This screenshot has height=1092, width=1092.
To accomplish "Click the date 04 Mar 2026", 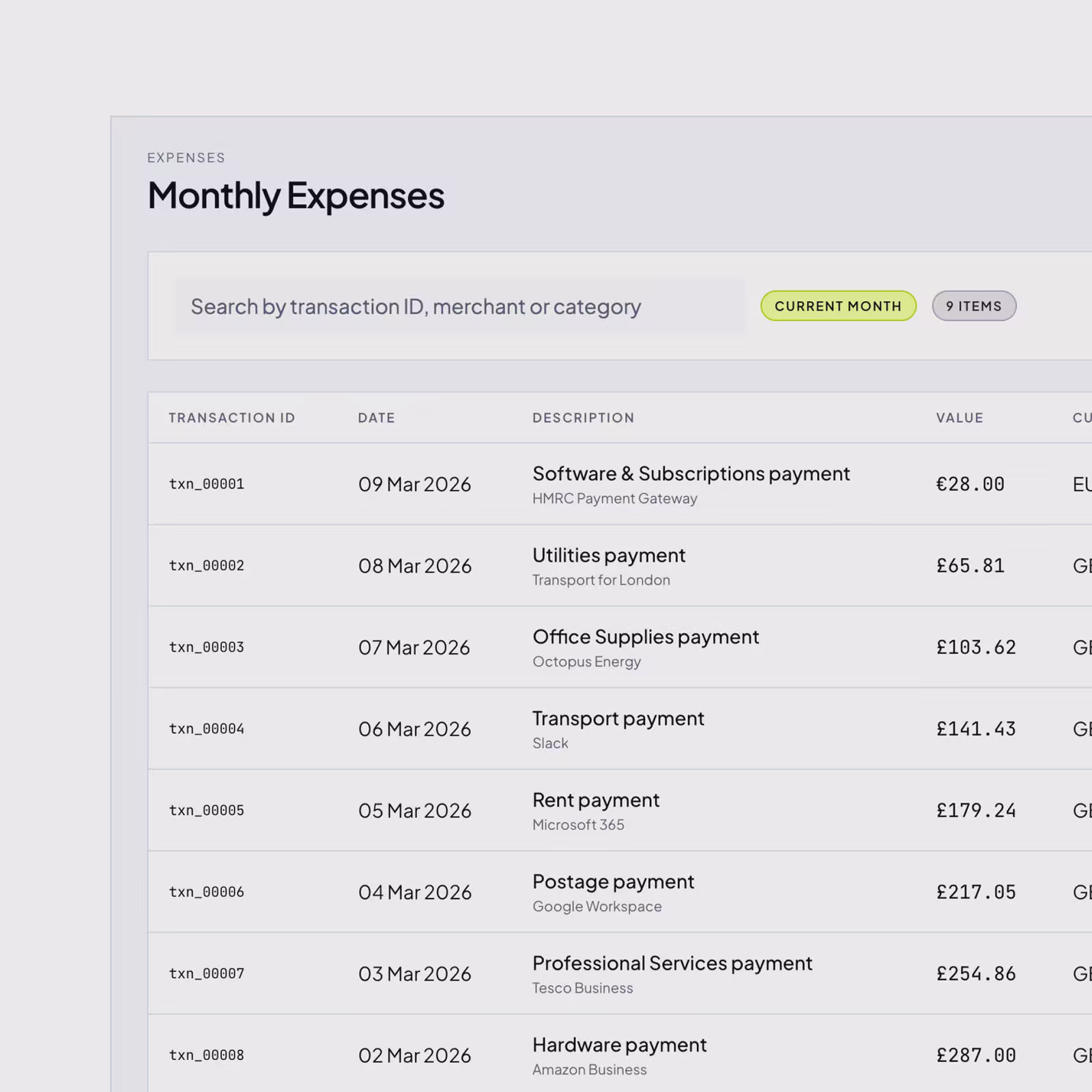I will point(415,892).
